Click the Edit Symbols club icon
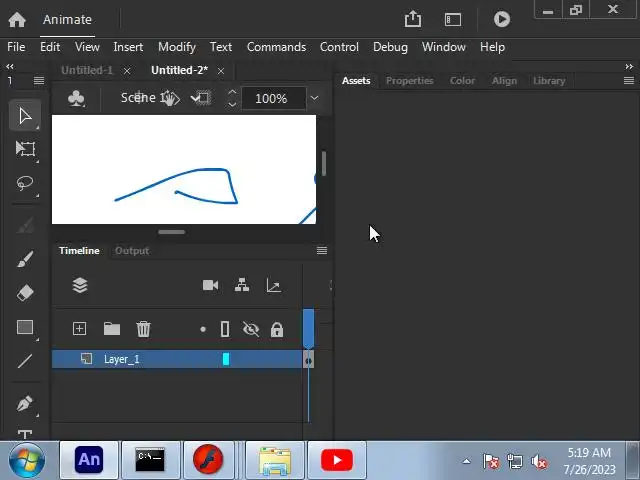This screenshot has height=480, width=640. (x=76, y=98)
